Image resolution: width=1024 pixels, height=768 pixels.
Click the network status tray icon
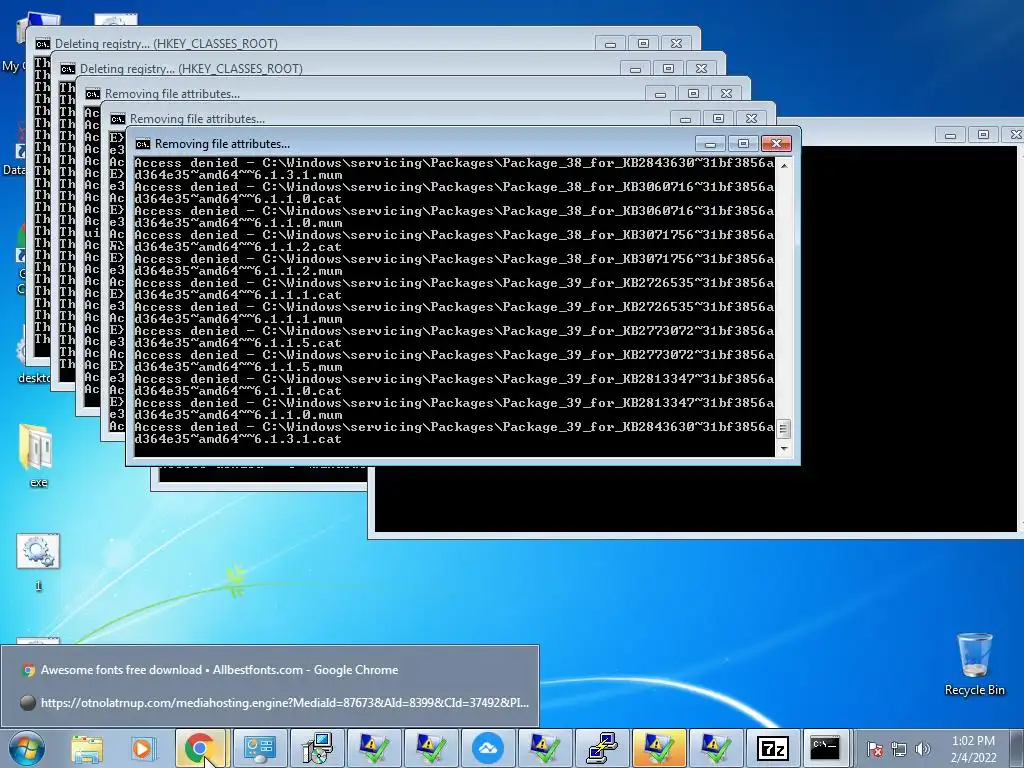(x=899, y=749)
